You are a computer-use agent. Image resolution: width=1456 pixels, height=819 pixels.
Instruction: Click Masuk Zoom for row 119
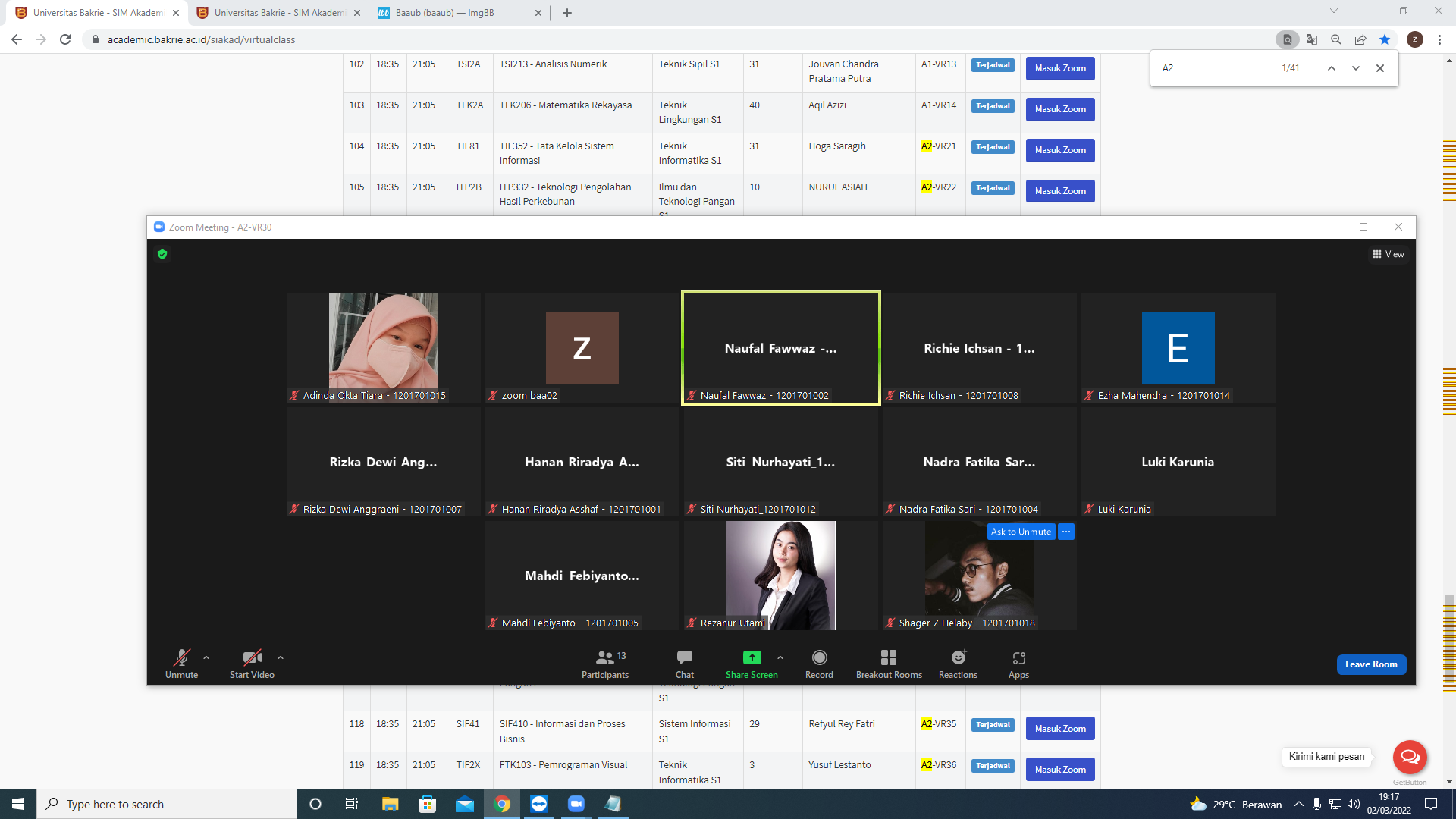click(1060, 770)
